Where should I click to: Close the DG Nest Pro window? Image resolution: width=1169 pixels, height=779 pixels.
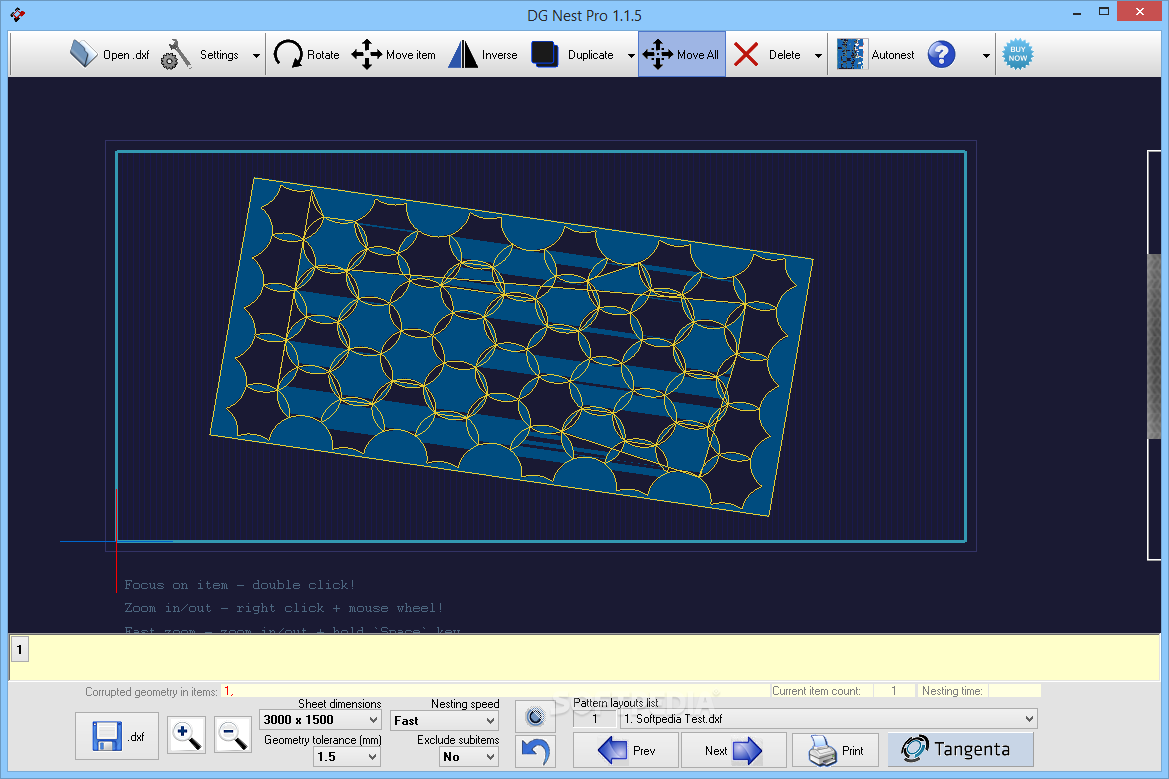[x=1140, y=11]
